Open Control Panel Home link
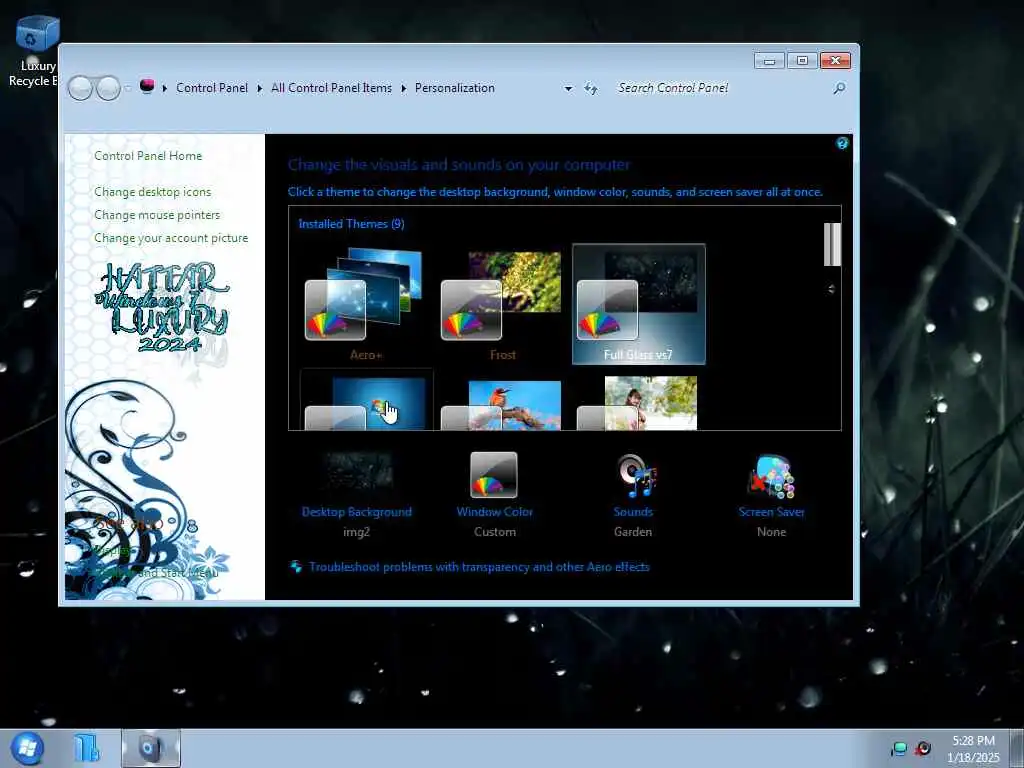Viewport: 1024px width, 768px height. click(x=148, y=155)
